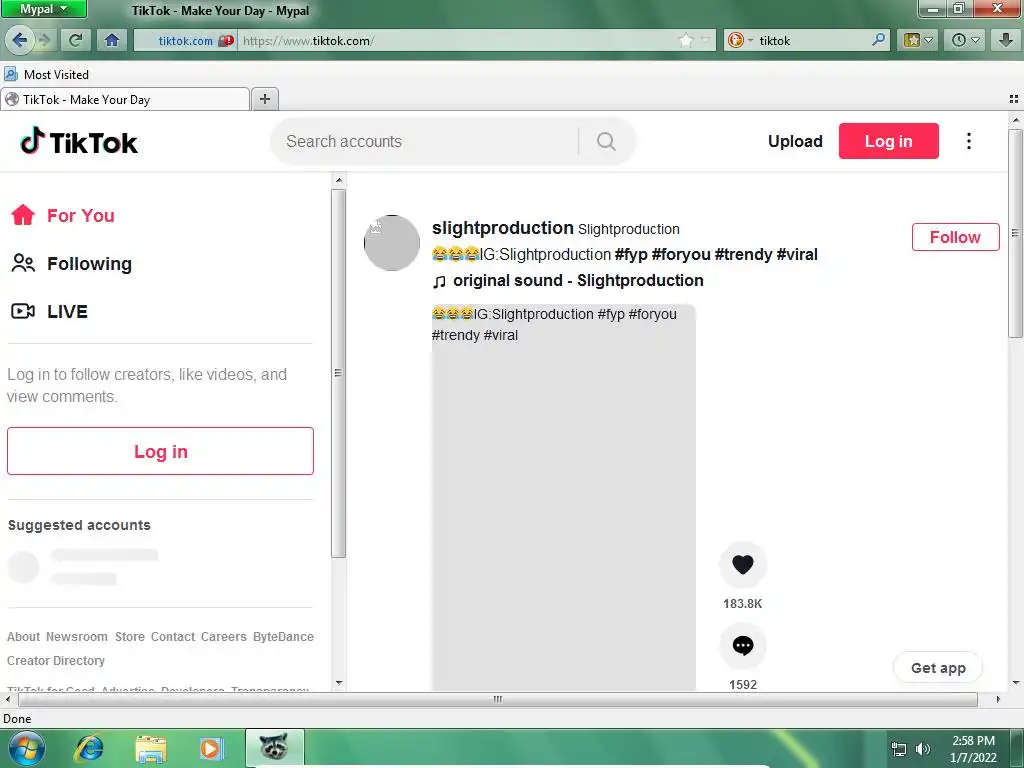
Task: Reload the page with the refresh icon
Action: (x=76, y=40)
